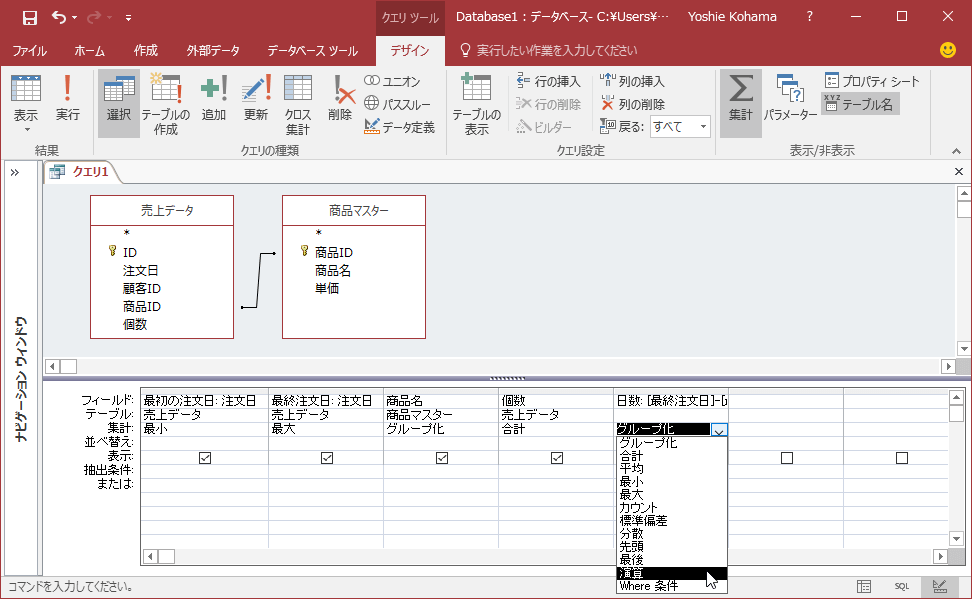The image size is (972, 599).
Task: Choose 演算 expression in totals list
Action: tap(671, 574)
